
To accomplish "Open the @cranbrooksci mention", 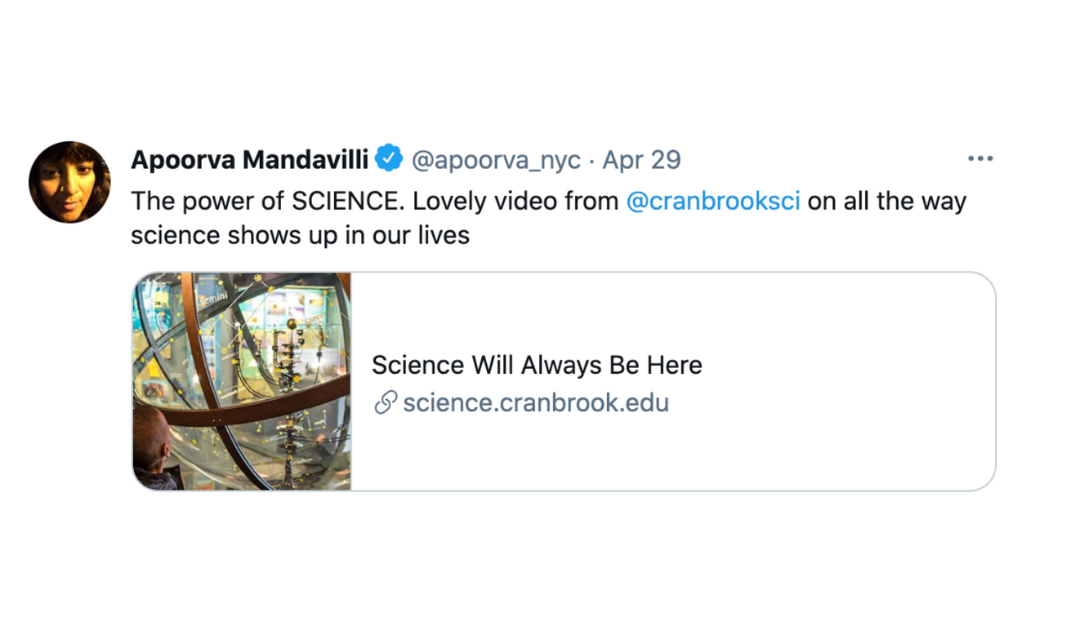I will tap(713, 201).
